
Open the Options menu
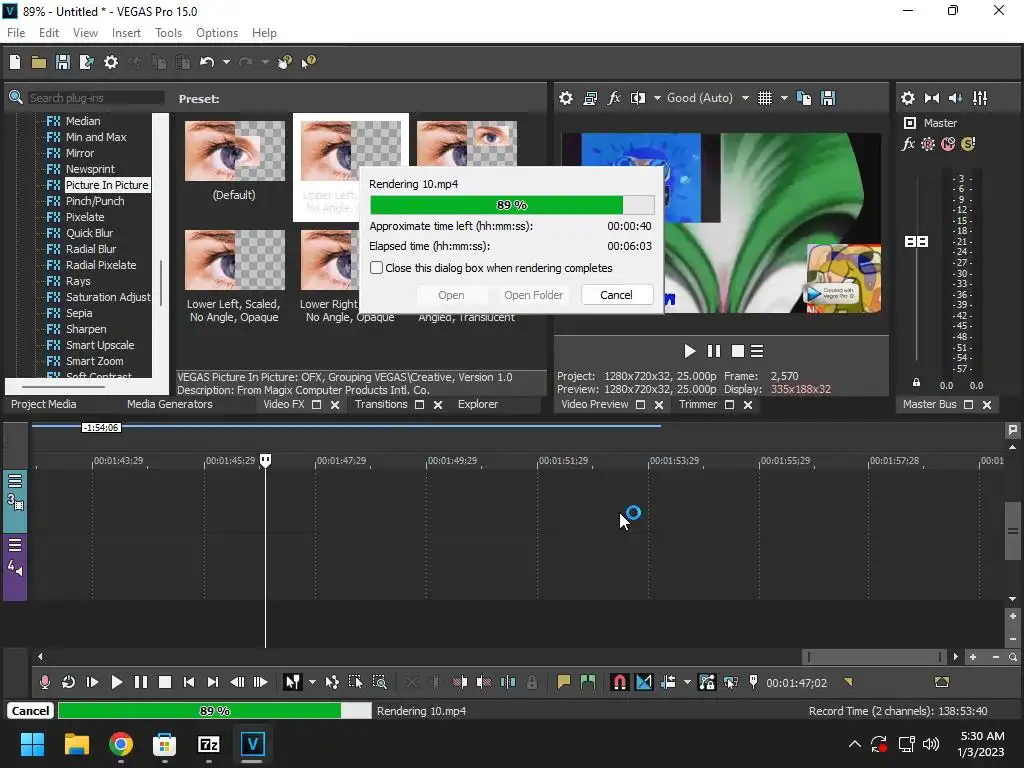[217, 33]
